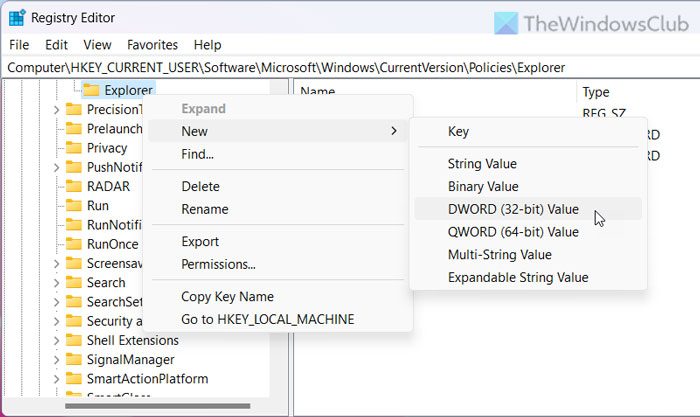Open the Favorites menu

click(152, 45)
